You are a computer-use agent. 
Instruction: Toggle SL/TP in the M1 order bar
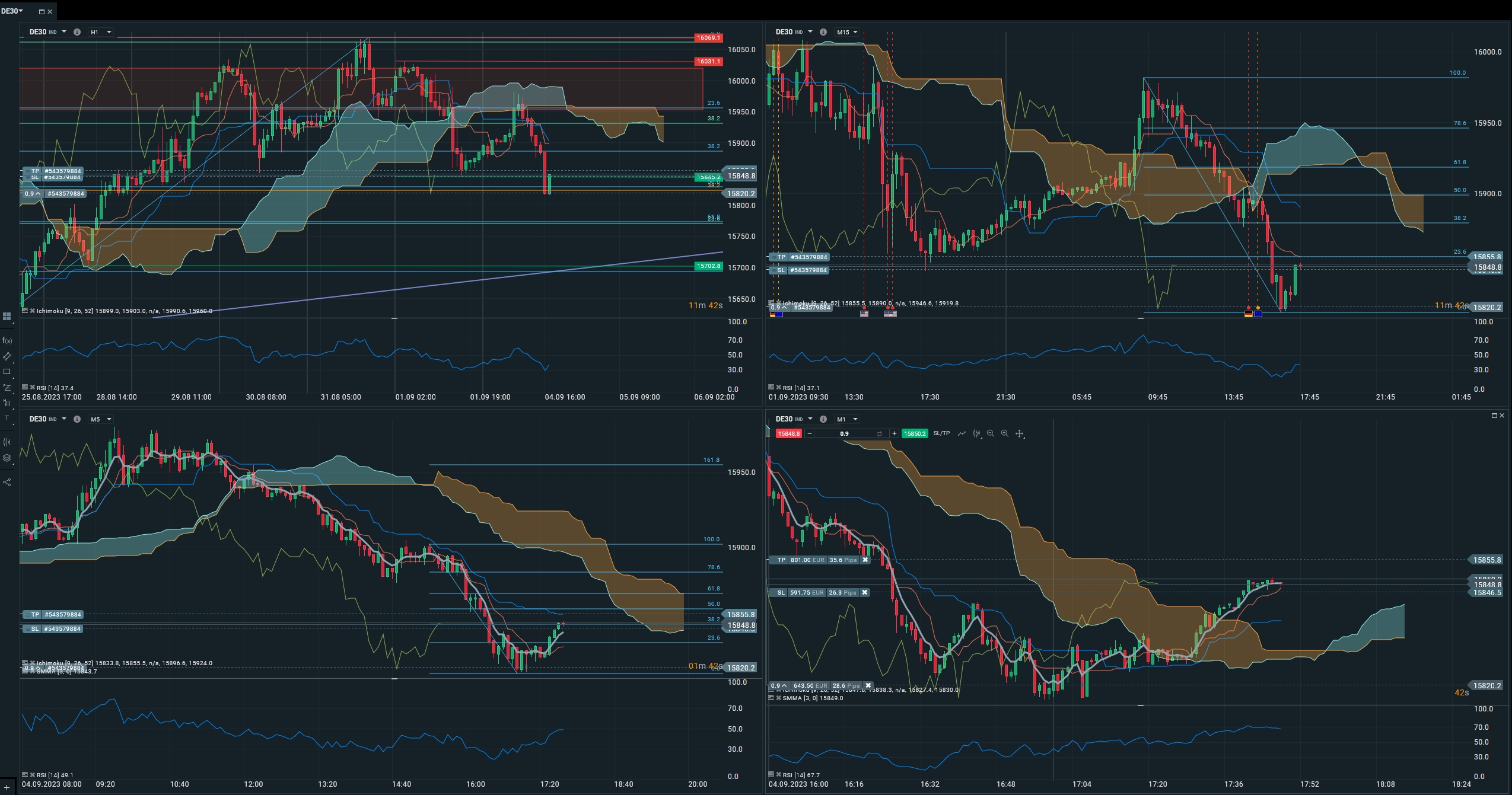941,434
